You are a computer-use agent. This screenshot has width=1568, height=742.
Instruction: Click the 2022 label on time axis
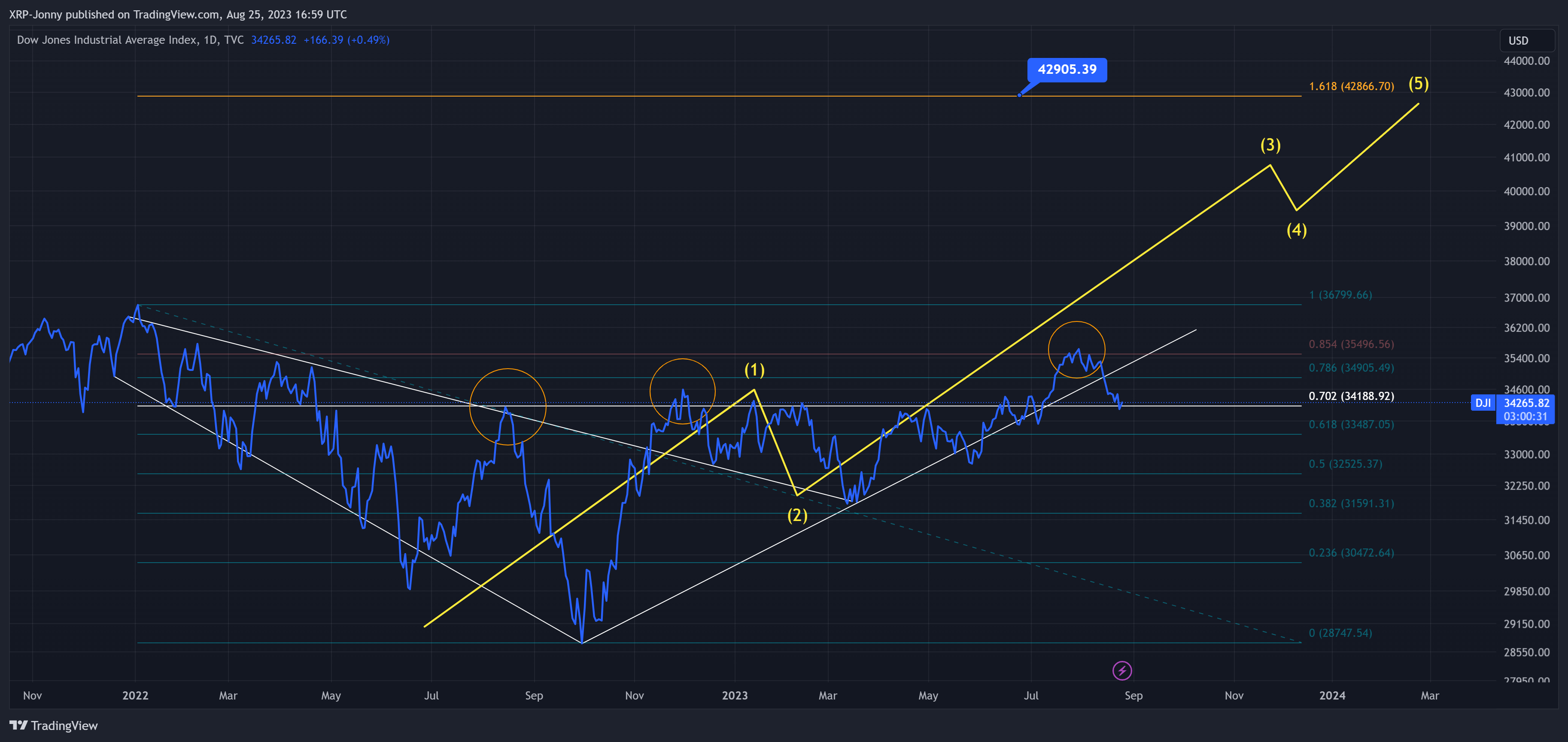[135, 696]
